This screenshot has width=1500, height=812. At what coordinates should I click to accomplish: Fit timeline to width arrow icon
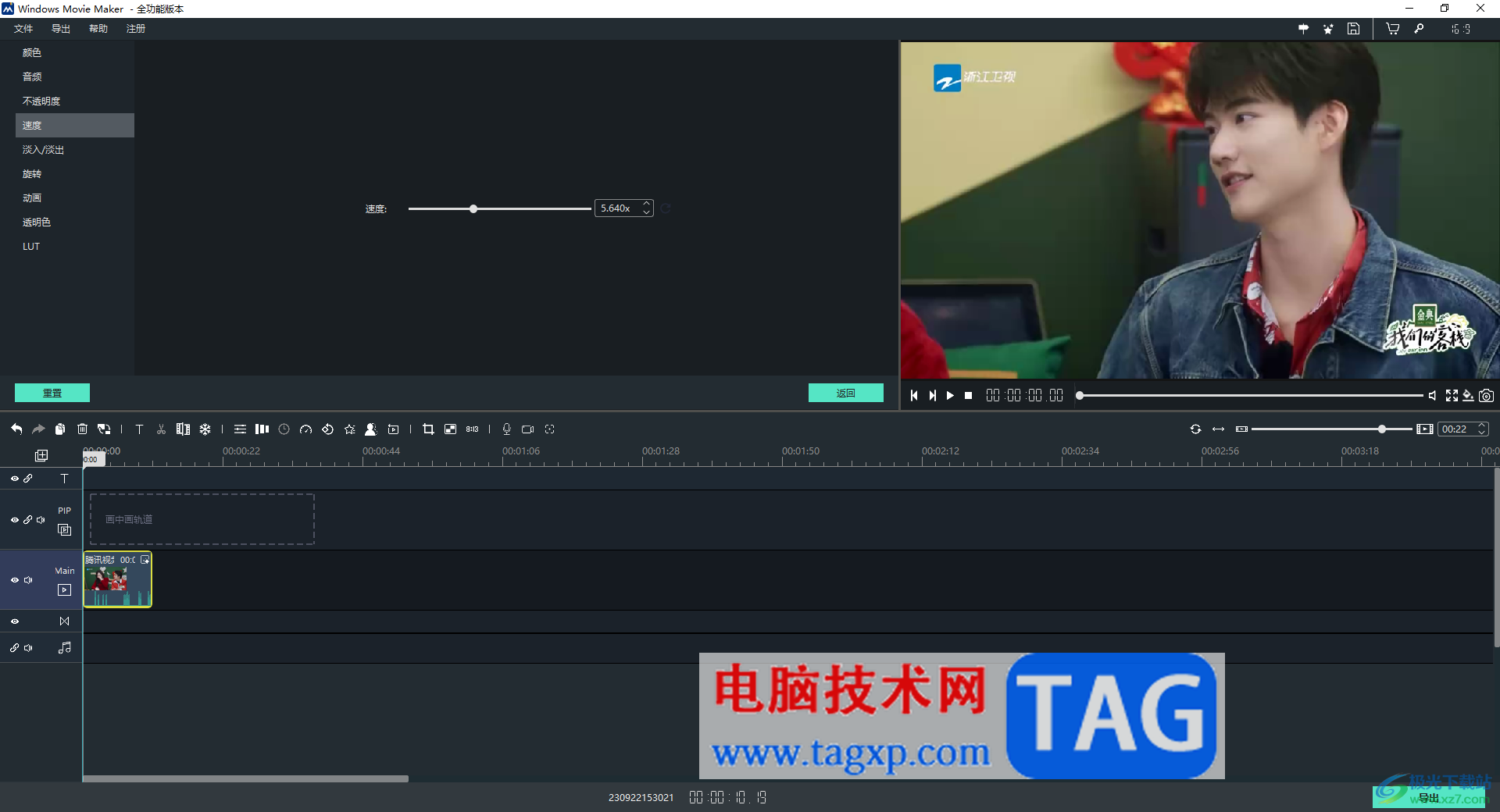pyautogui.click(x=1218, y=429)
